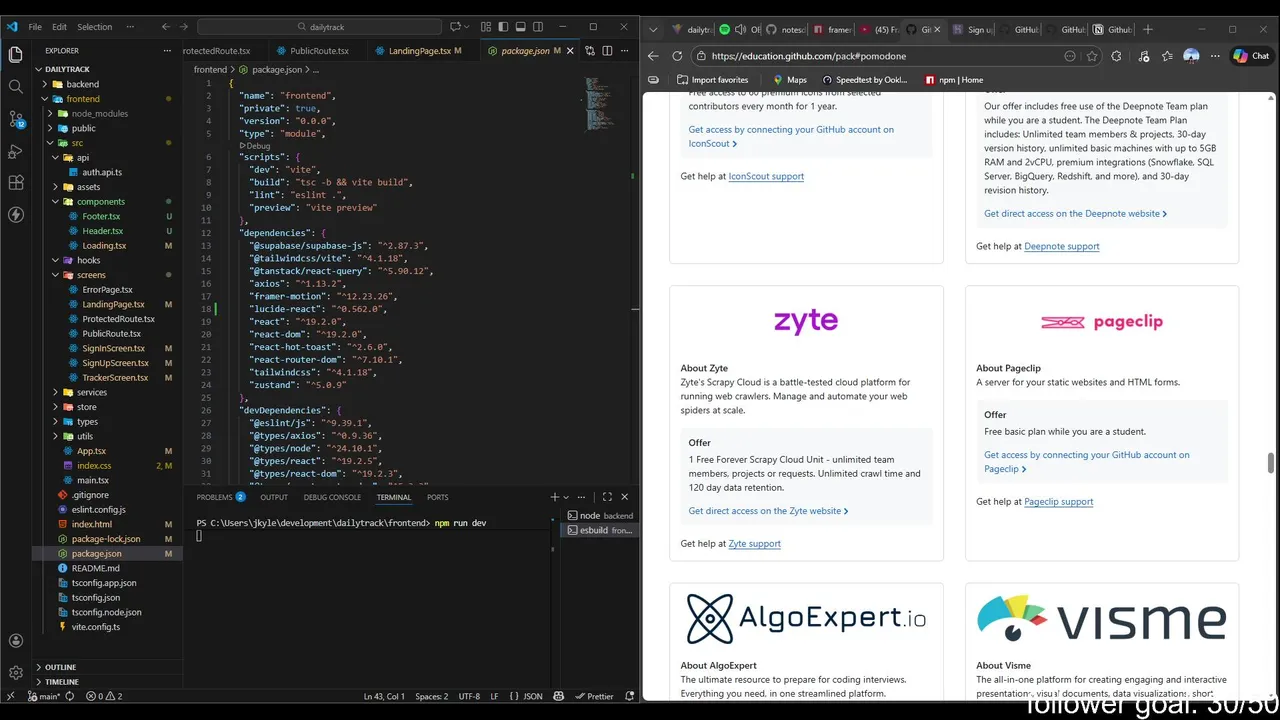Expand the services folder

pyautogui.click(x=91, y=392)
